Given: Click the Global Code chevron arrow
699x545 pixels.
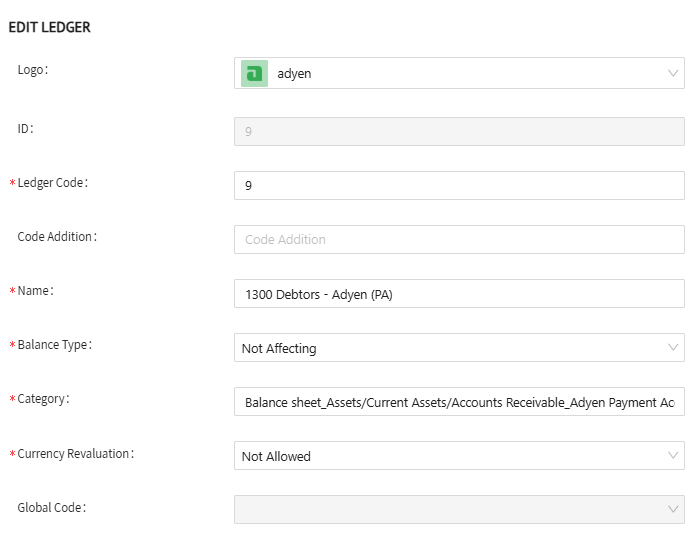Looking at the screenshot, I should pos(673,509).
